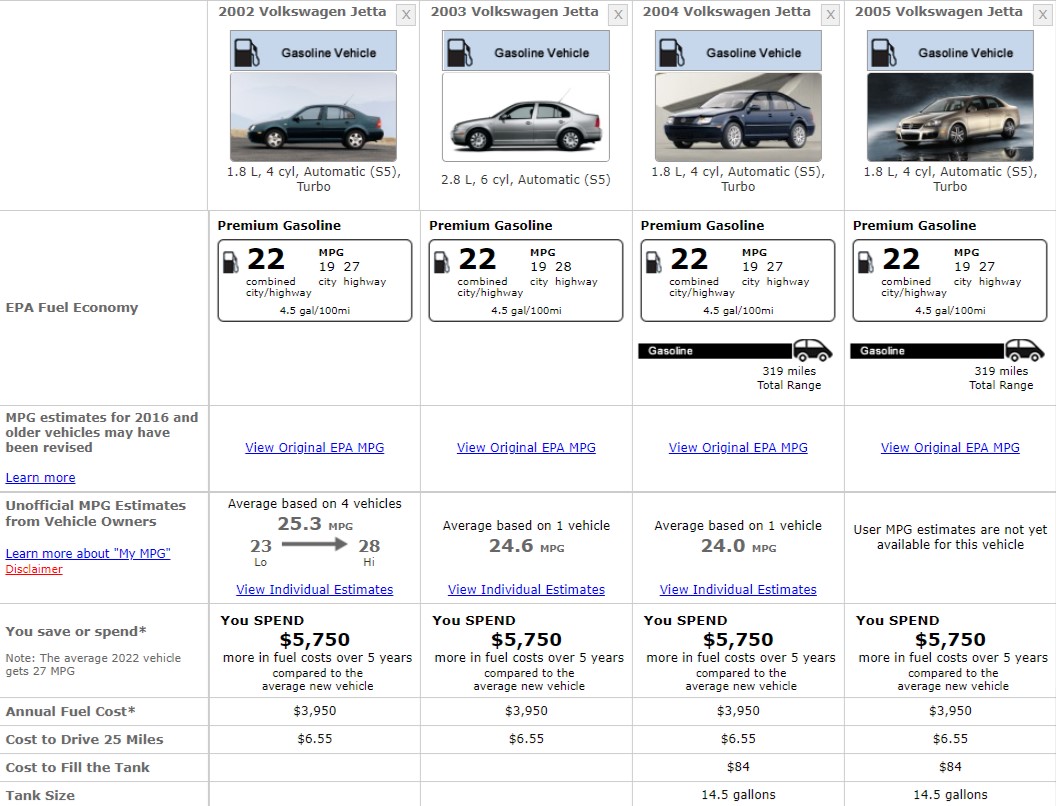Viewport: 1056px width, 806px height.
Task: Click the 2004 Jetta Gasoline range bar
Action: pos(715,351)
